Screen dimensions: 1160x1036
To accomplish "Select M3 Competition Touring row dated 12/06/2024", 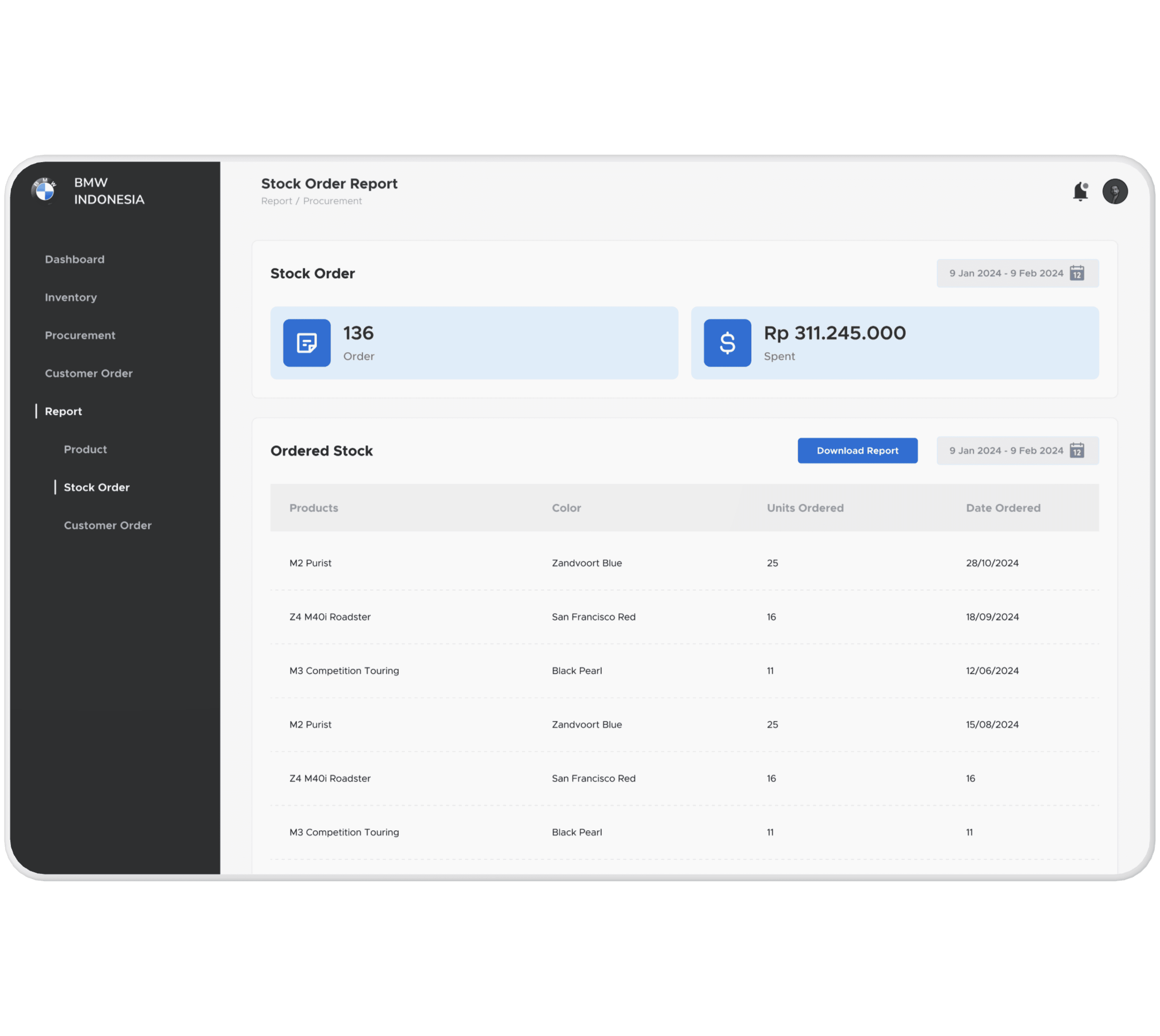I will [685, 671].
